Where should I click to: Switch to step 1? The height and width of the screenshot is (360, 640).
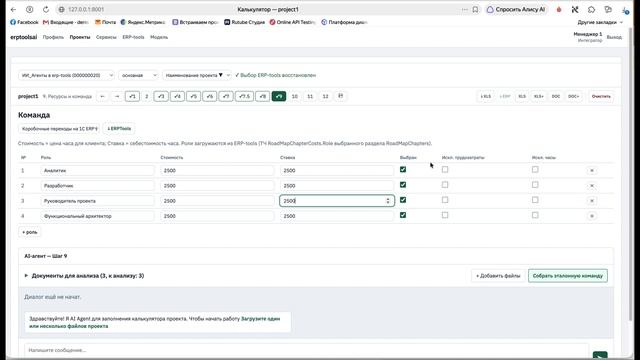[132, 96]
